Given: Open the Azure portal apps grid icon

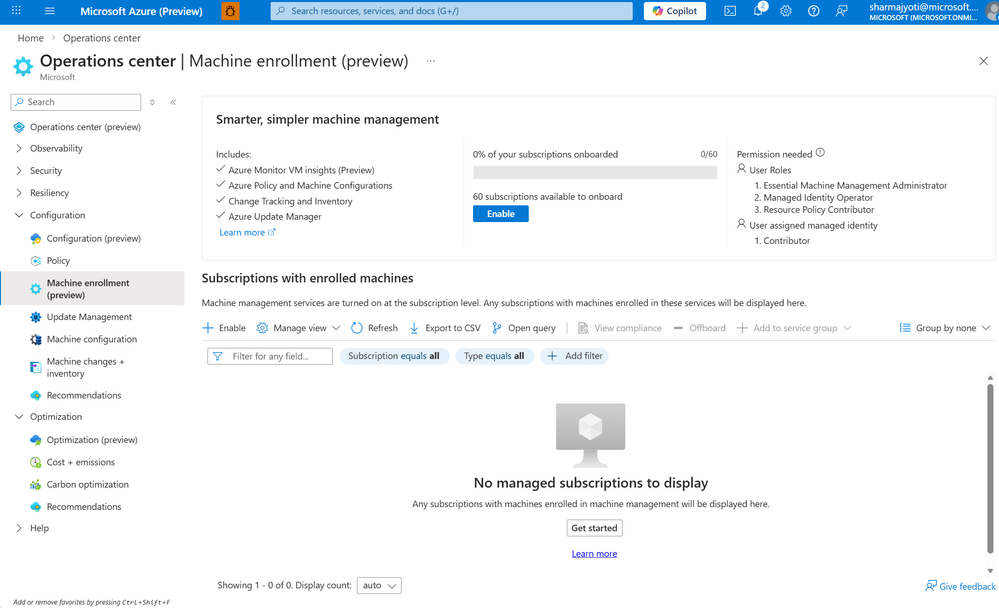Looking at the screenshot, I should pyautogui.click(x=17, y=11).
